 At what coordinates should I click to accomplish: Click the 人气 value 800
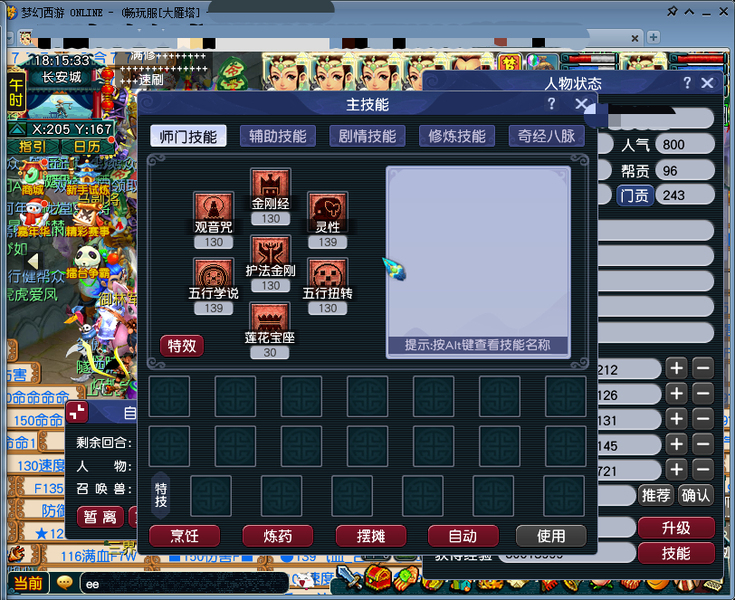tap(685, 144)
